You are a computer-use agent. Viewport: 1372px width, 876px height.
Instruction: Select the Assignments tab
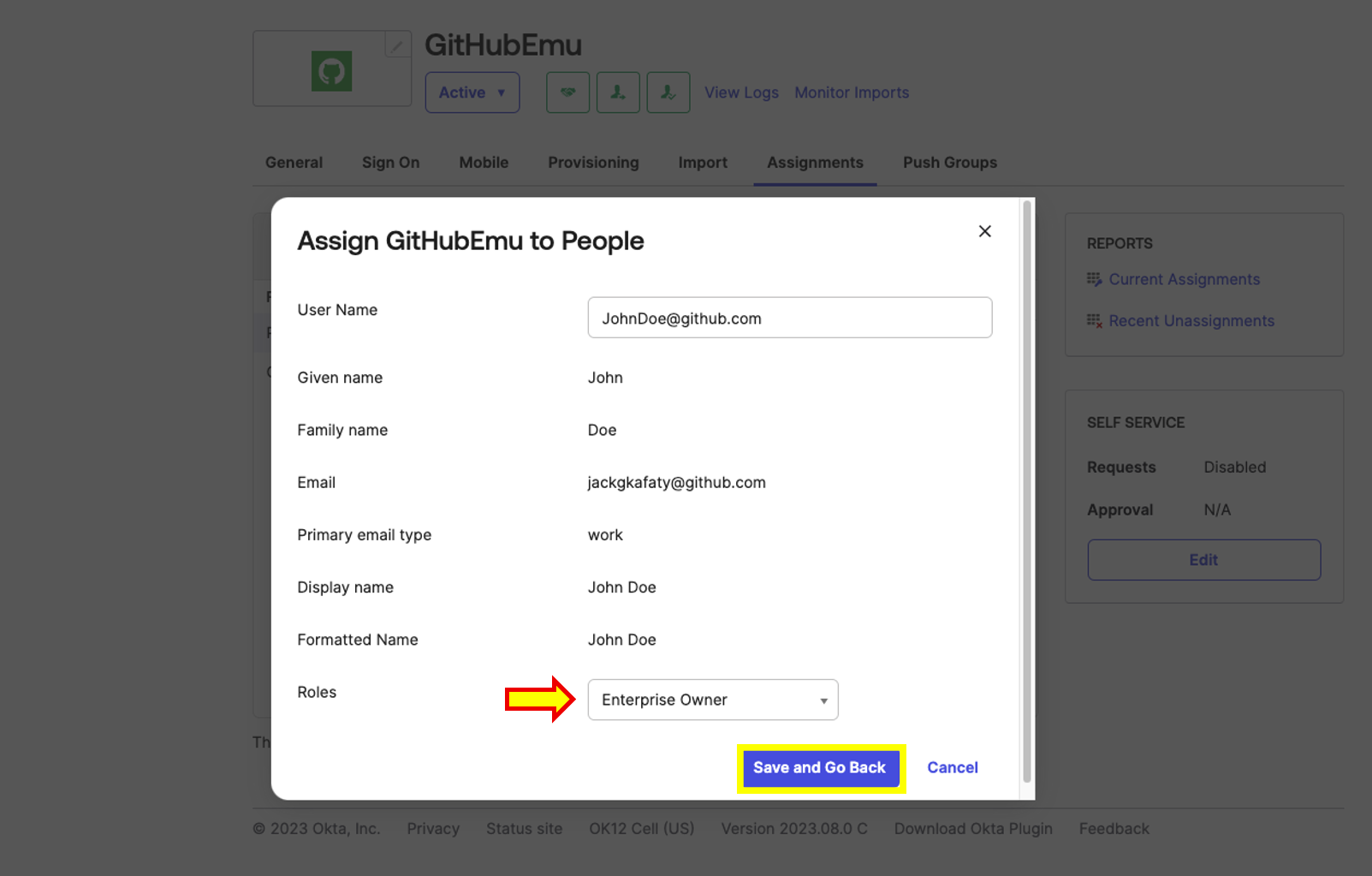[x=815, y=163]
